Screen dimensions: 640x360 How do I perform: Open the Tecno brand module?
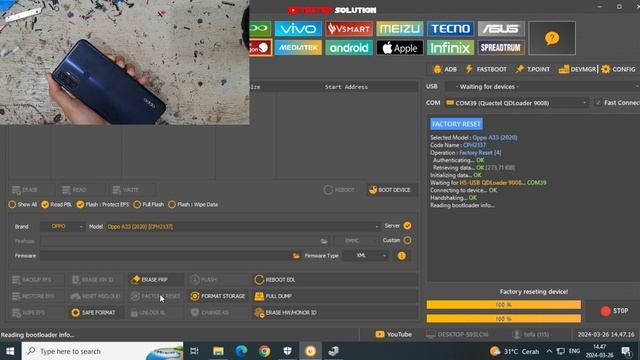451,29
